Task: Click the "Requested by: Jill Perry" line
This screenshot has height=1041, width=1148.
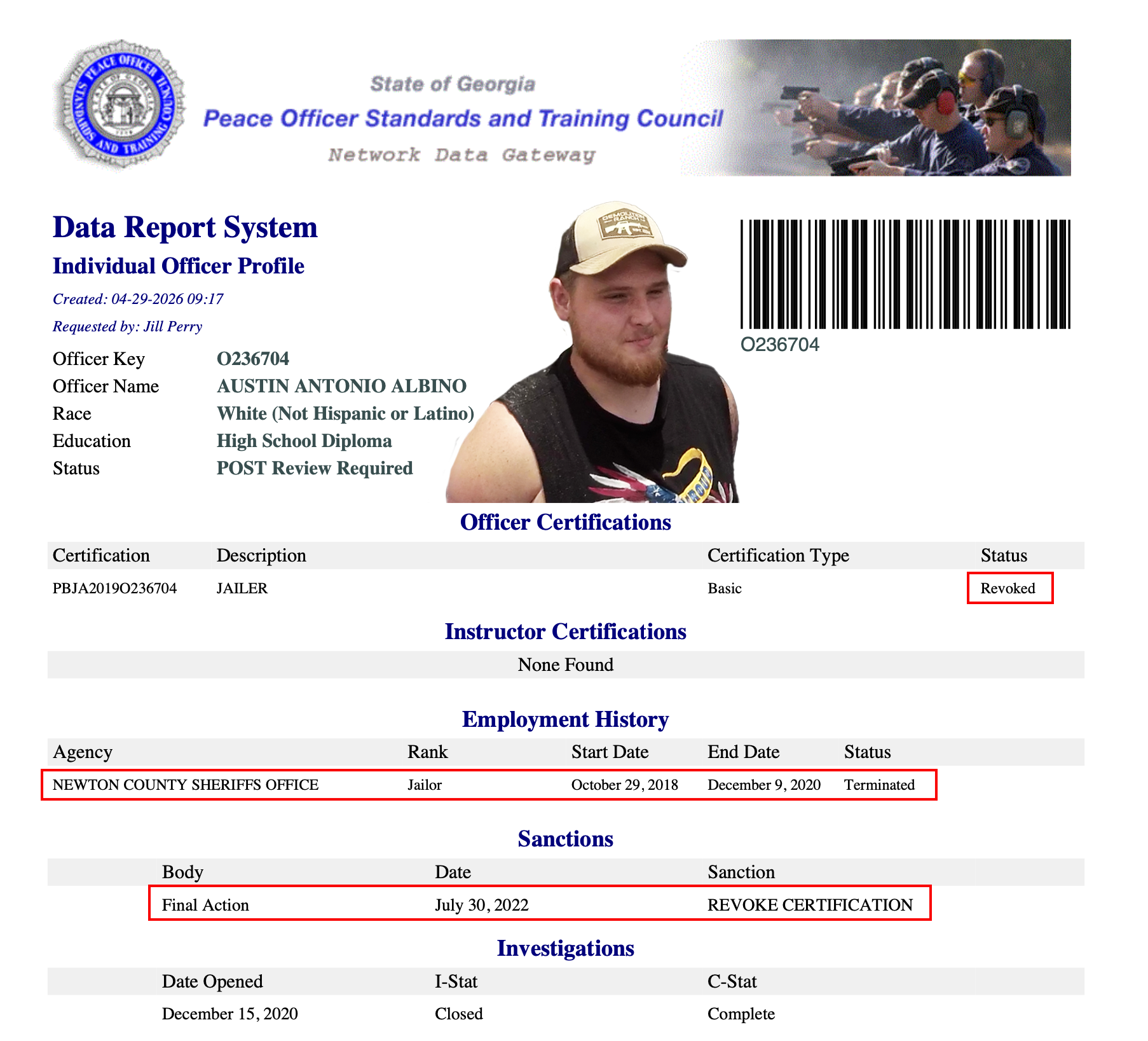Action: [x=127, y=326]
